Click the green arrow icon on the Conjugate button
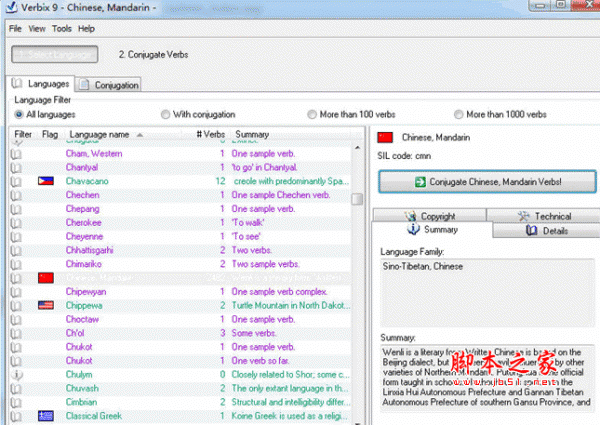Viewport: 600px width, 425px height. coord(420,182)
